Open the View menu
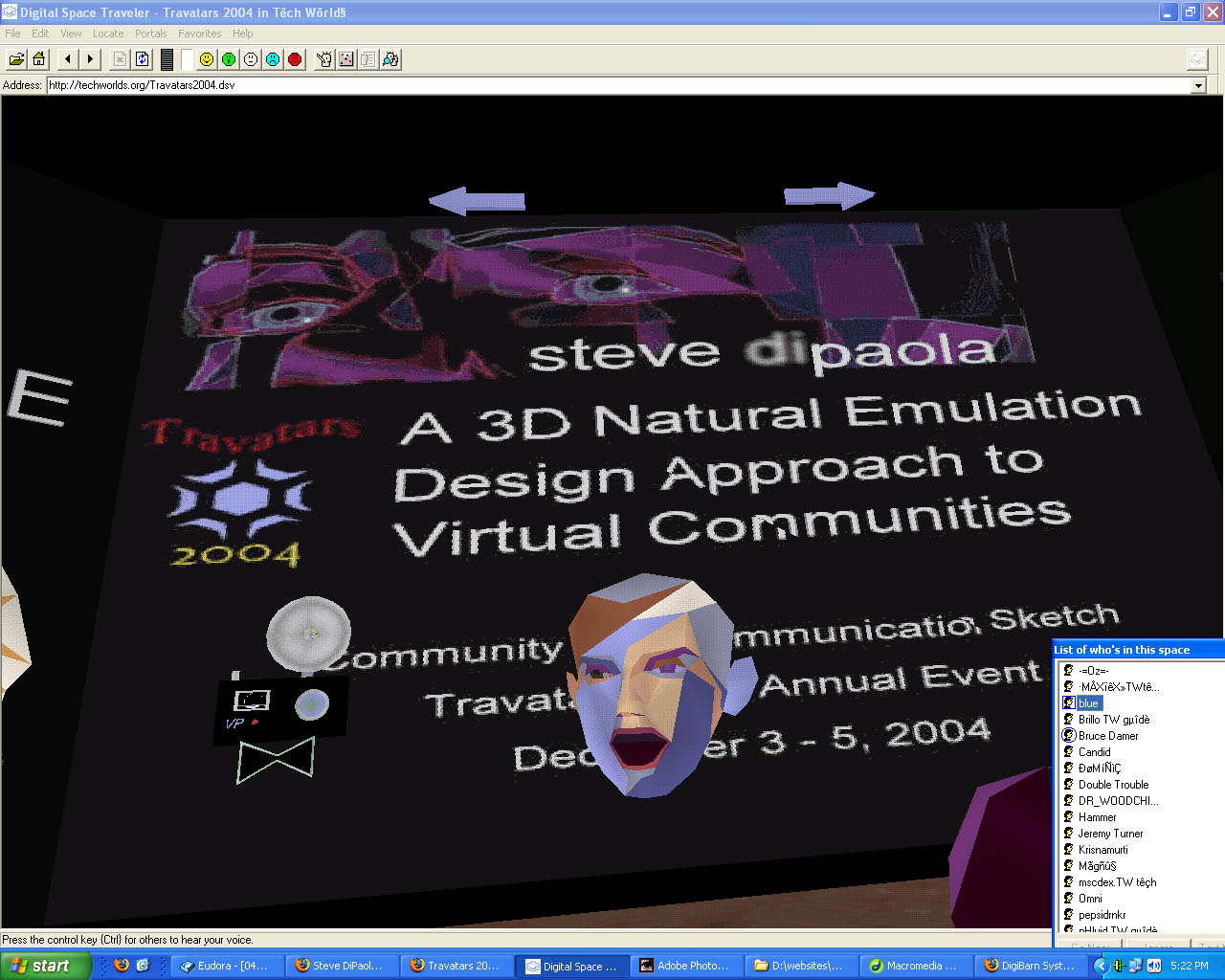Screen dimensions: 1225x980 coord(71,33)
